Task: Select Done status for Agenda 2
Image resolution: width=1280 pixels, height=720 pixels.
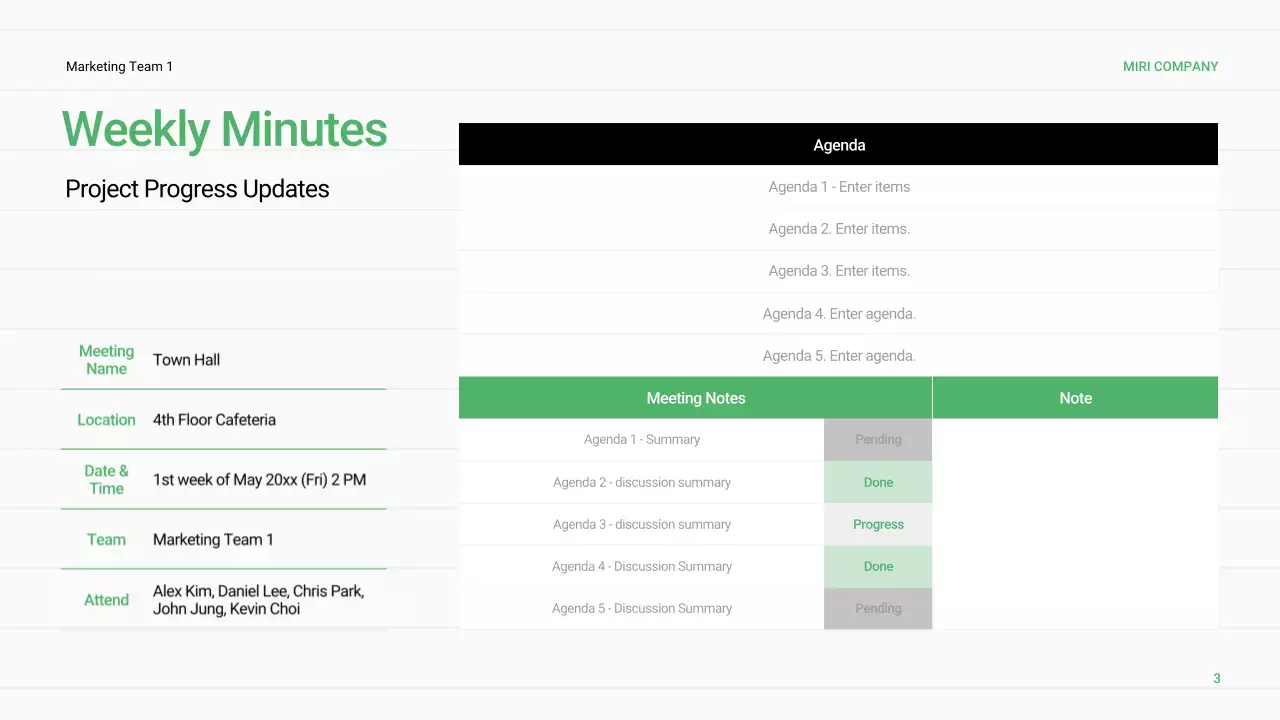Action: (x=878, y=482)
